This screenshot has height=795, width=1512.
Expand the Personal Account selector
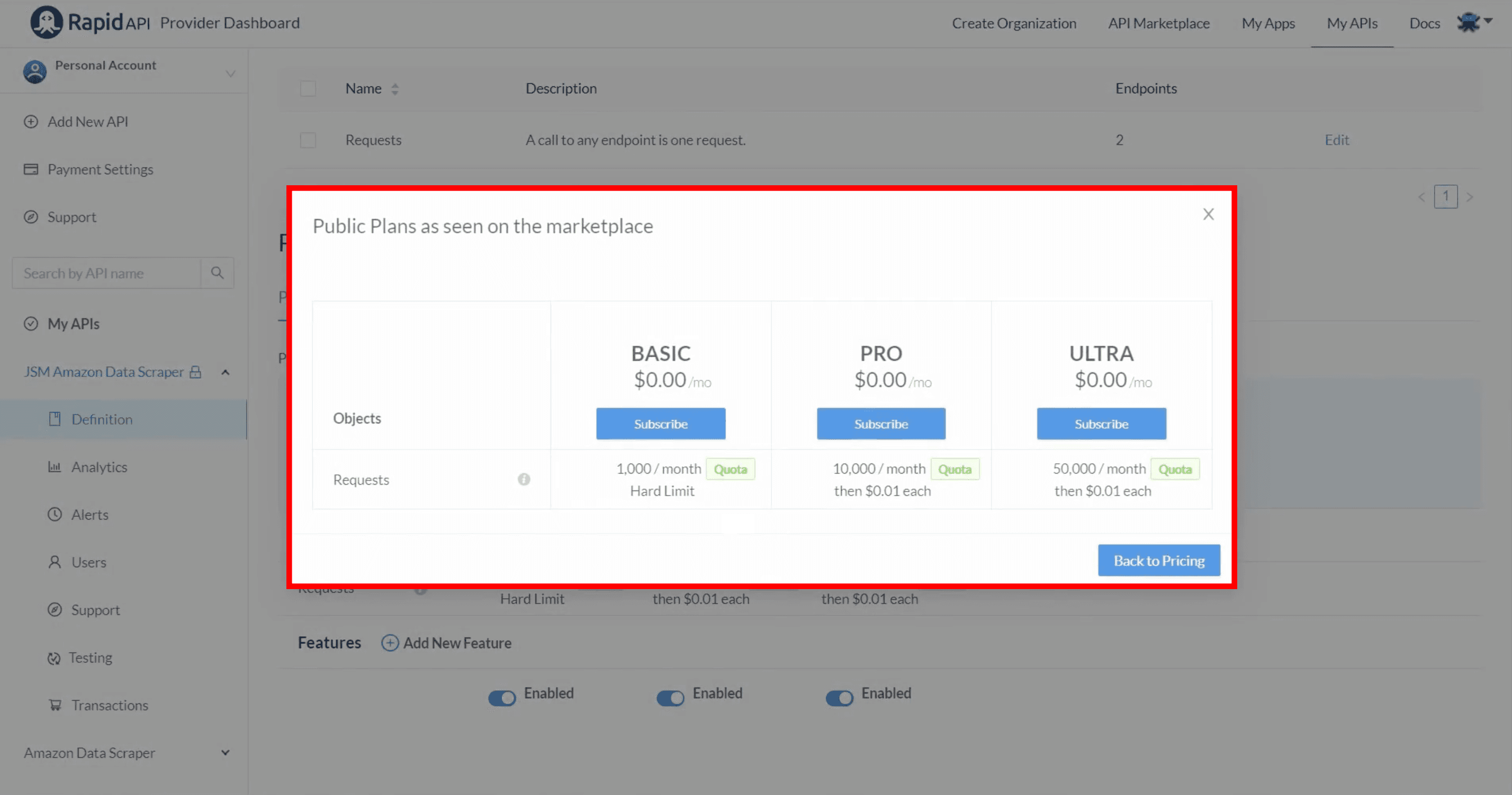(x=230, y=74)
